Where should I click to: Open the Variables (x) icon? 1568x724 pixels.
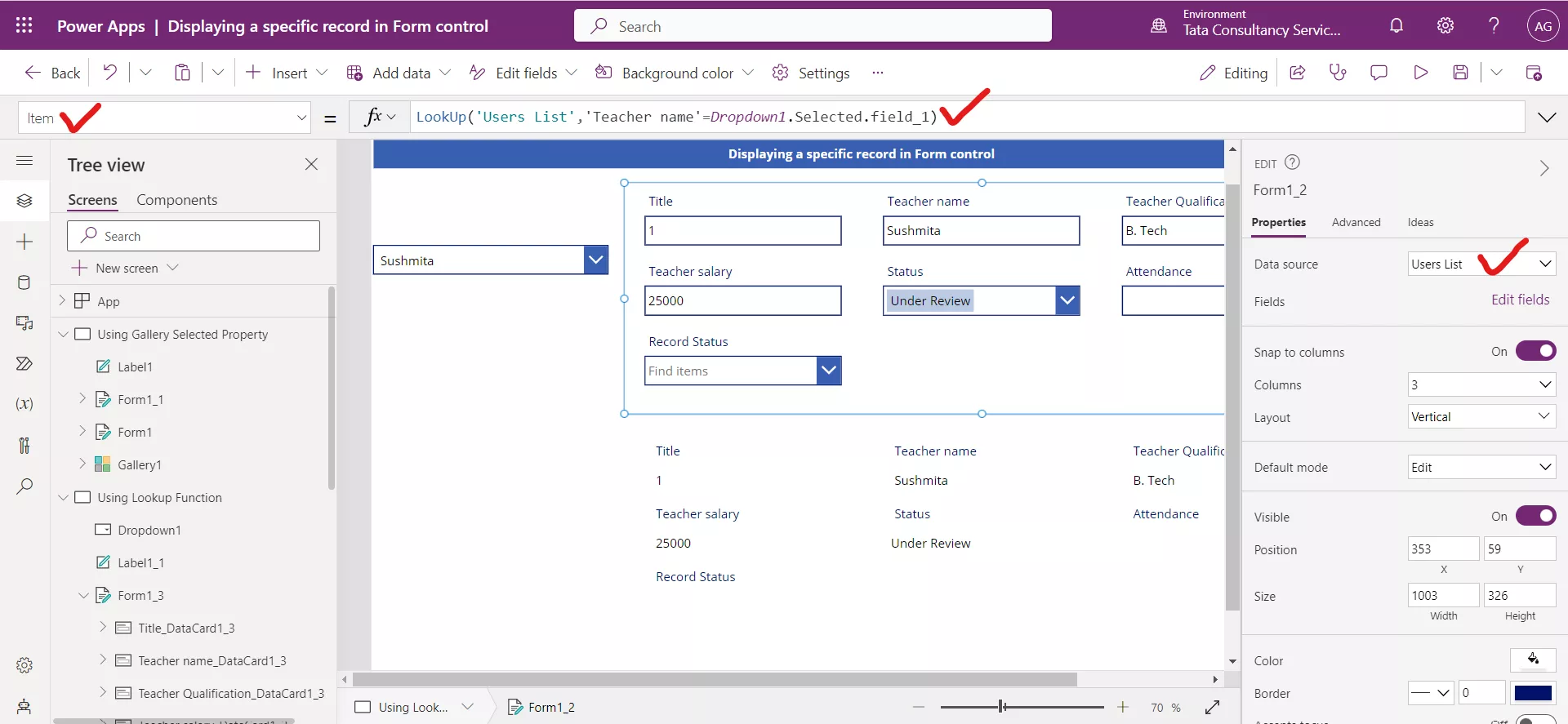(x=24, y=404)
